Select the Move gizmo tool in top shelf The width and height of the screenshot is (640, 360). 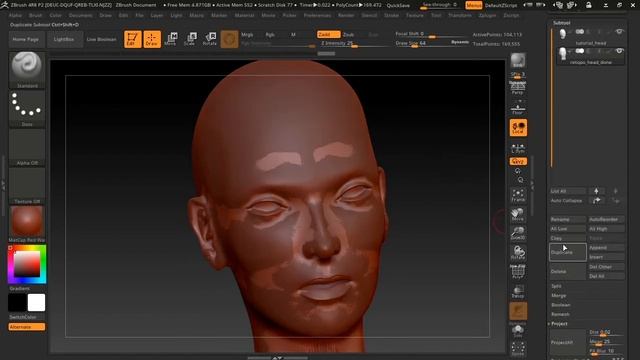tap(171, 39)
